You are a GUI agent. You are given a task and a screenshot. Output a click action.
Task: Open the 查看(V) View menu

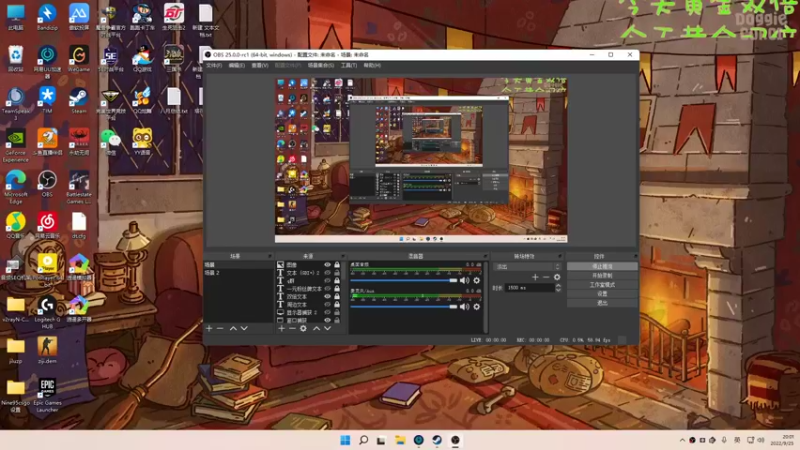tap(260, 65)
